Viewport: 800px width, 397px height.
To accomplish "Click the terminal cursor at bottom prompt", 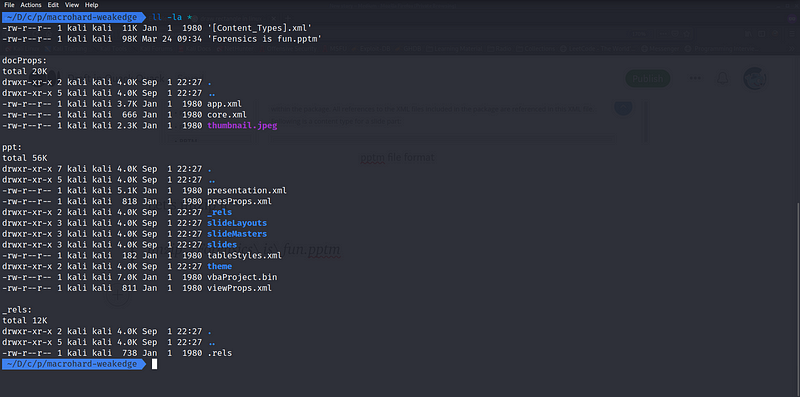I will tap(155, 364).
